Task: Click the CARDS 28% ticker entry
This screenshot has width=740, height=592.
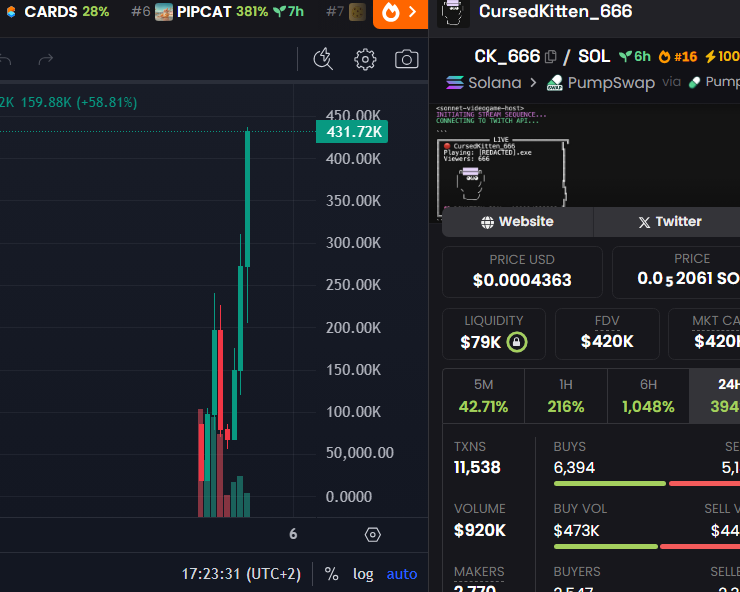Action: 58,12
